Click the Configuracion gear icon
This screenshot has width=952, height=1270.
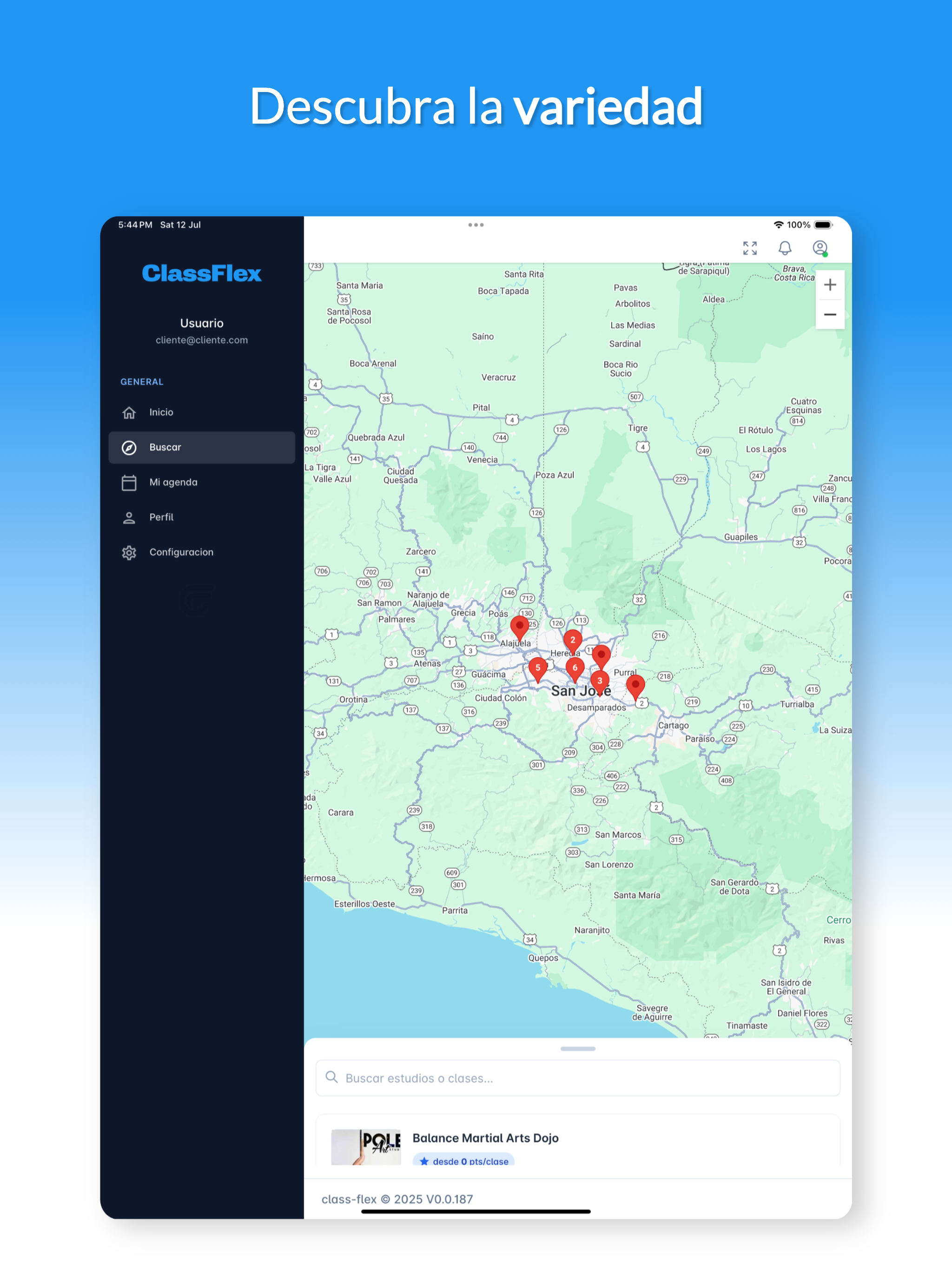[x=129, y=552]
